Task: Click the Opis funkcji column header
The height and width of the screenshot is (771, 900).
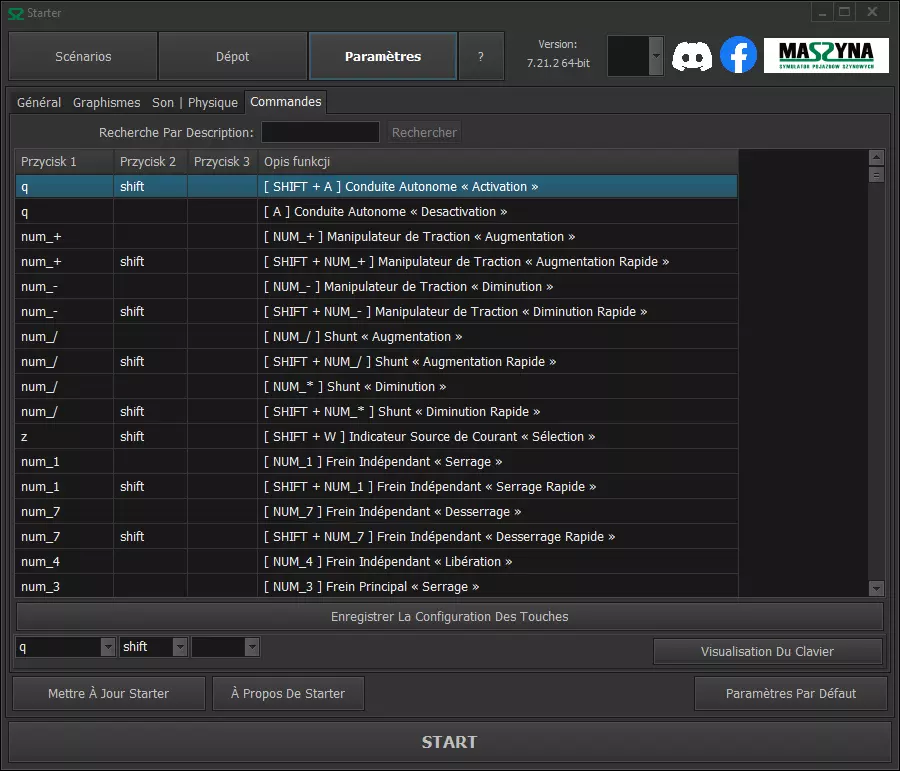Action: pos(498,162)
